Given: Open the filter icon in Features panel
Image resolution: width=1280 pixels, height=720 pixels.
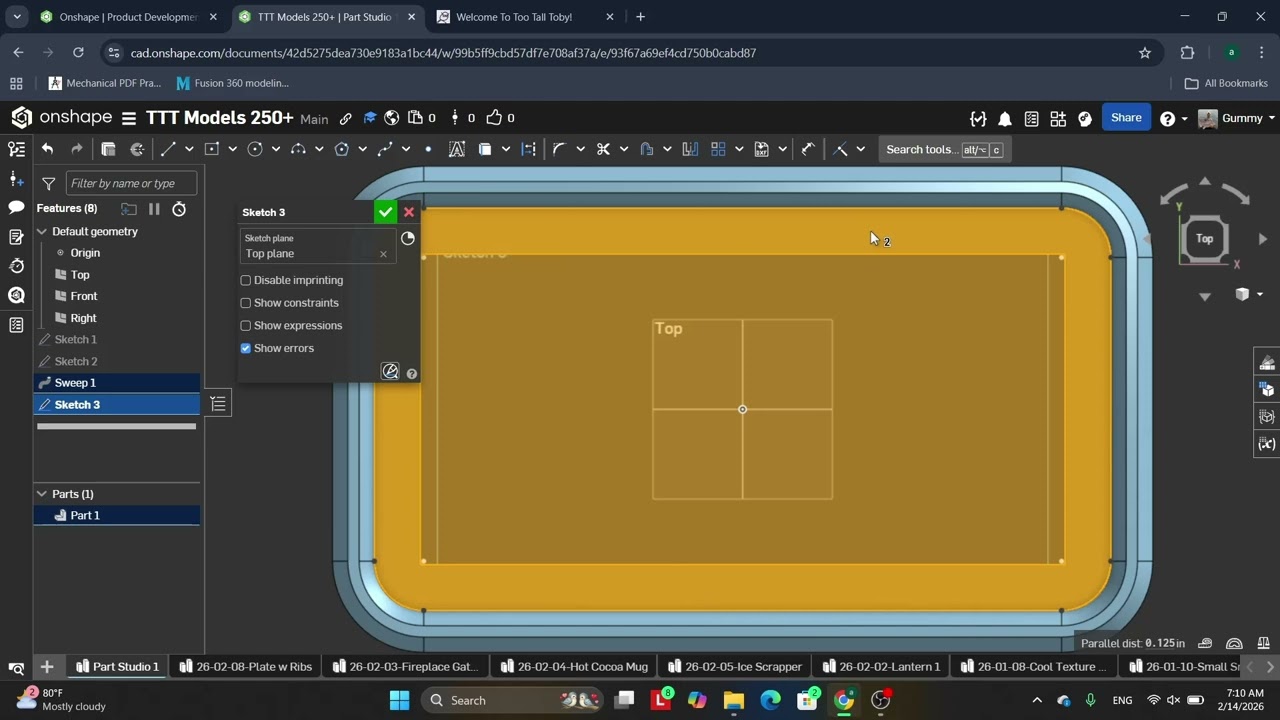Looking at the screenshot, I should (x=48, y=183).
